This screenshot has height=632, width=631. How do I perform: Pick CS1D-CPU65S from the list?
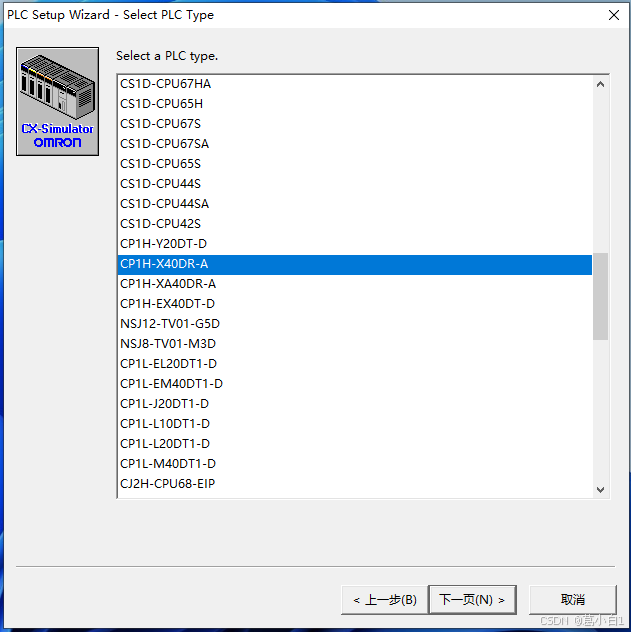pyautogui.click(x=355, y=164)
